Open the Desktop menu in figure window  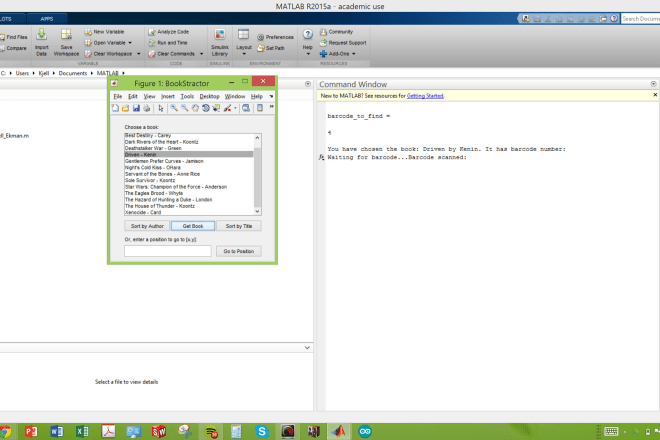[x=209, y=96]
